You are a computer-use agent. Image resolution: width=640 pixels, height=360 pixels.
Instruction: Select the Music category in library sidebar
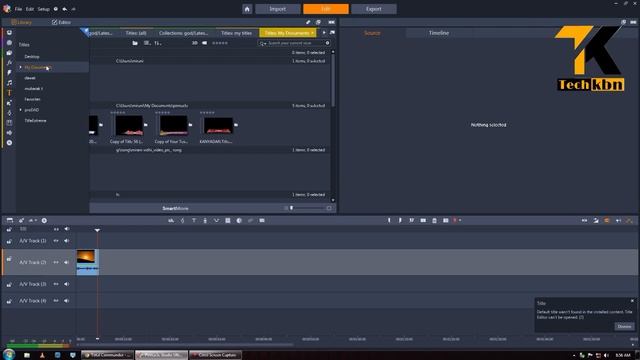(9, 83)
